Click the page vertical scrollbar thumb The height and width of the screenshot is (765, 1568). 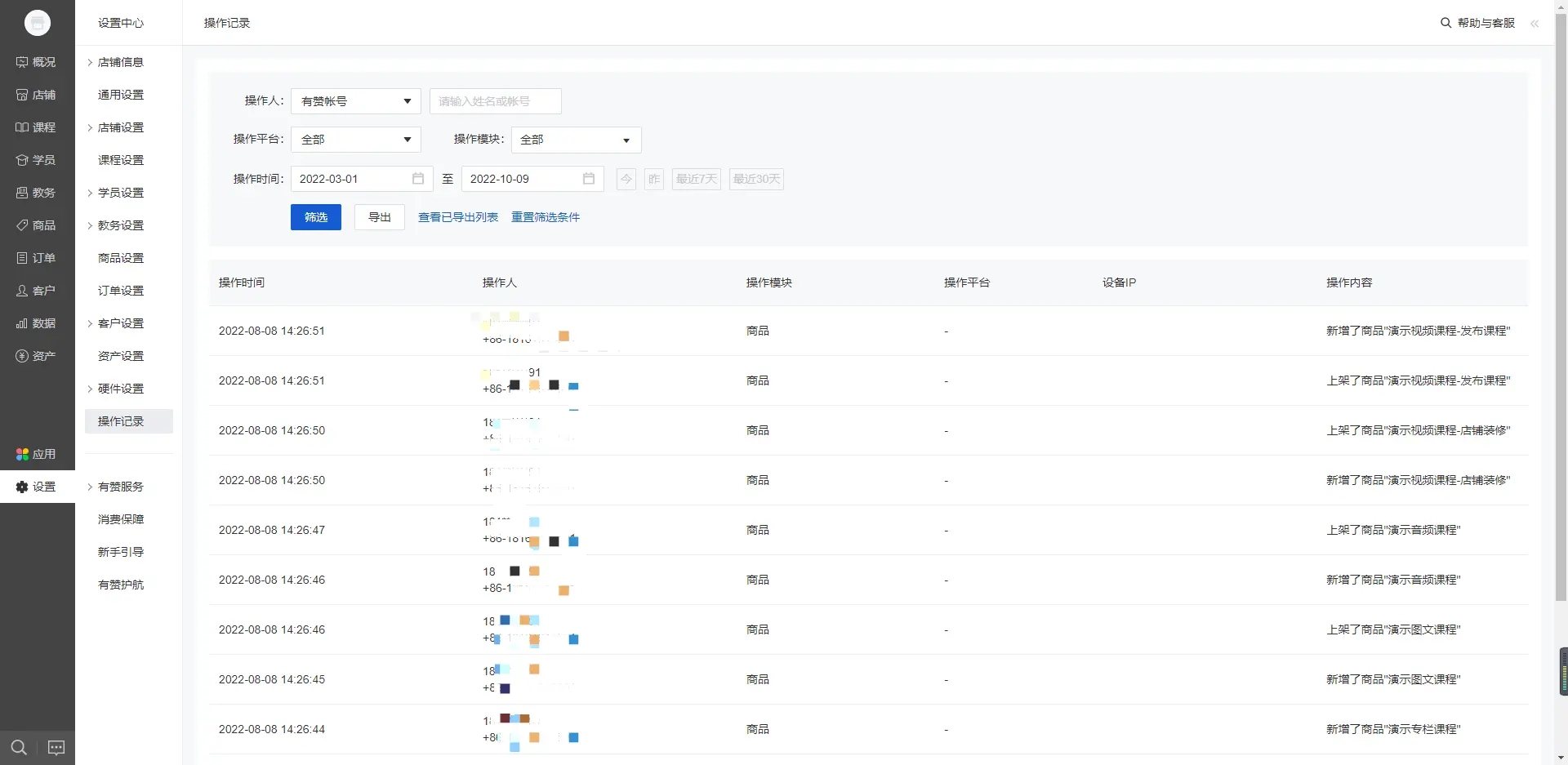point(1561,307)
